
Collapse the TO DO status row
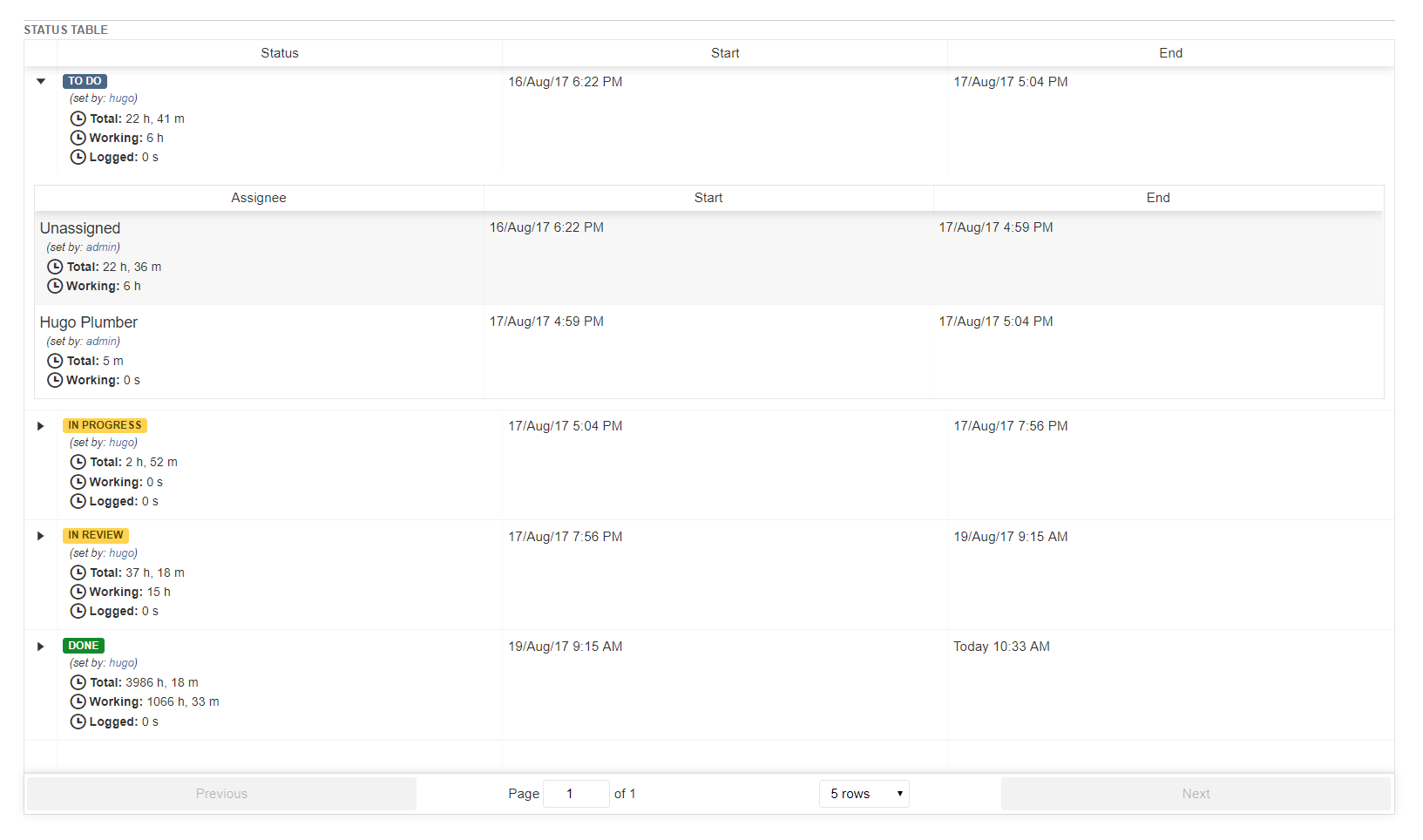pos(41,81)
